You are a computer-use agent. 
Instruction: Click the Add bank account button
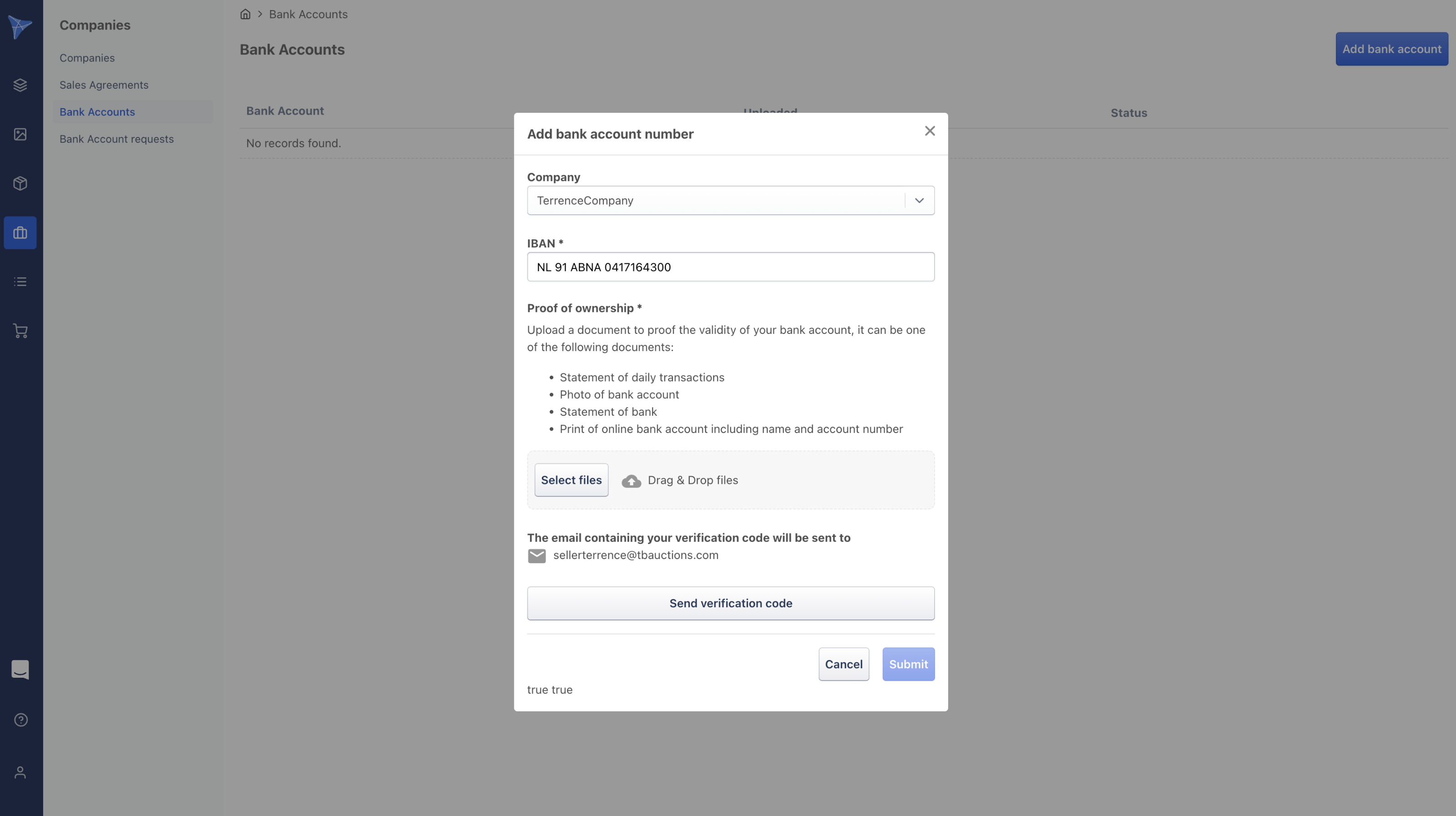(1391, 49)
